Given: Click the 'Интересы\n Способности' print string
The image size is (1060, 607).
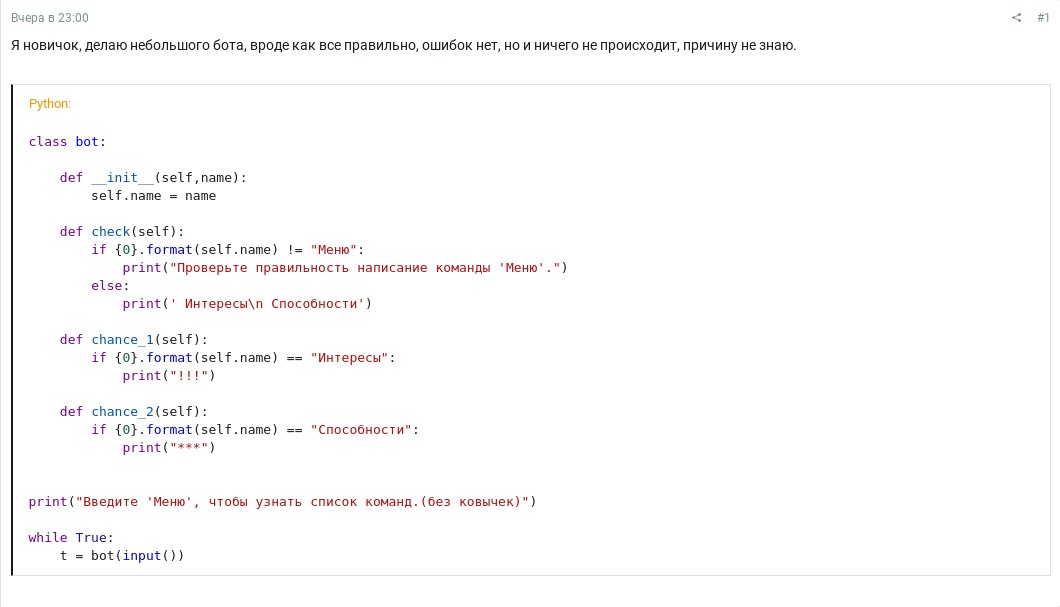Looking at the screenshot, I should pos(267,304).
